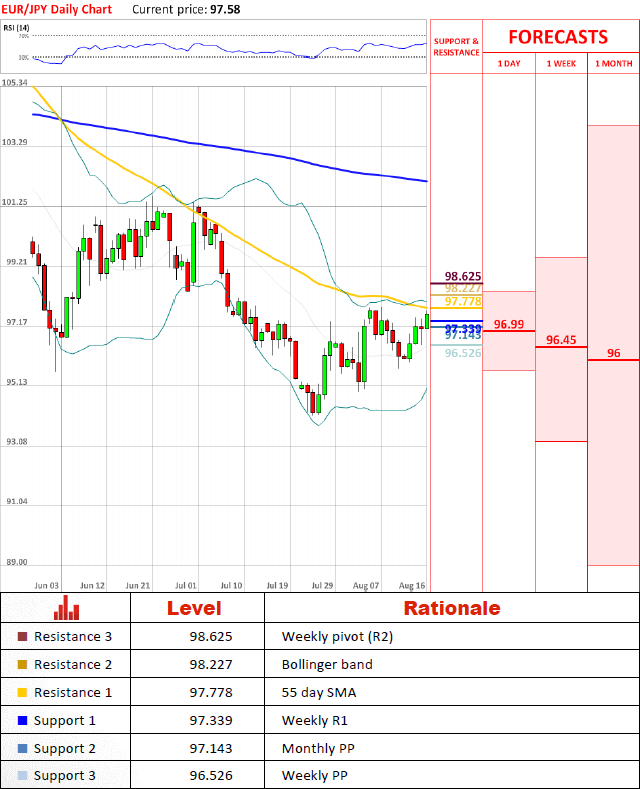640x789 pixels.
Task: Click the 'EUR/JPY Daily Chart' title
Action: (57, 9)
